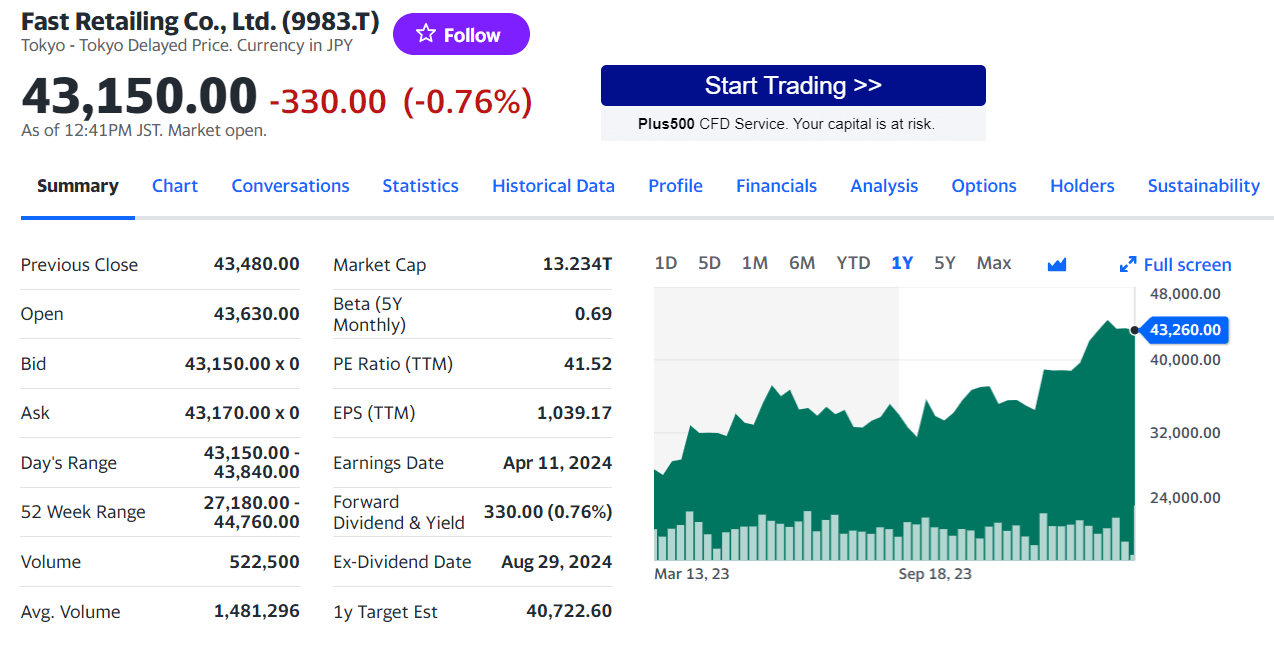
Task: Switch to the area chart type icon
Action: [1056, 264]
